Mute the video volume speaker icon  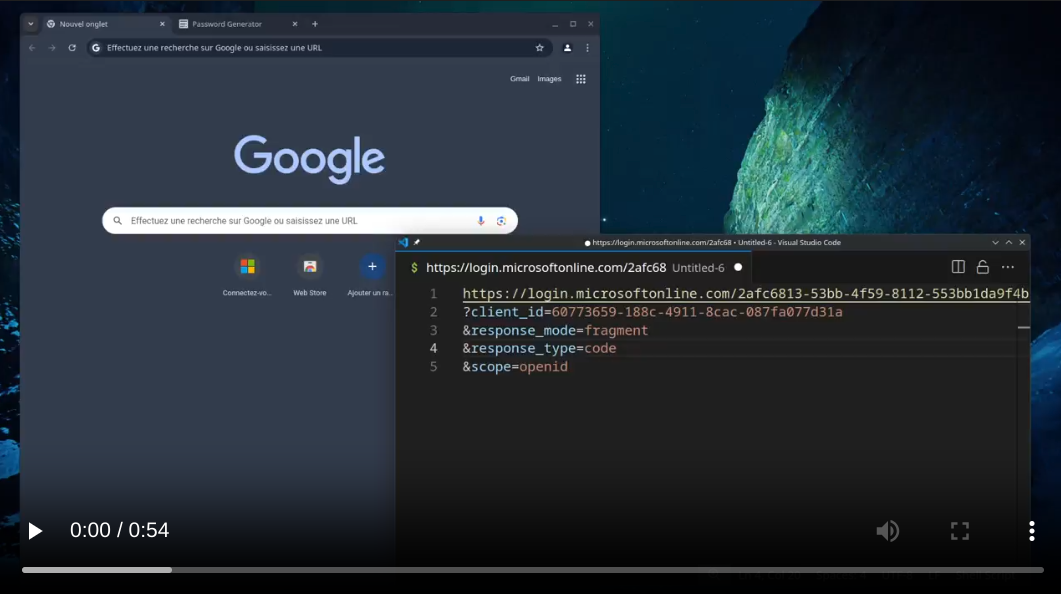pos(887,531)
